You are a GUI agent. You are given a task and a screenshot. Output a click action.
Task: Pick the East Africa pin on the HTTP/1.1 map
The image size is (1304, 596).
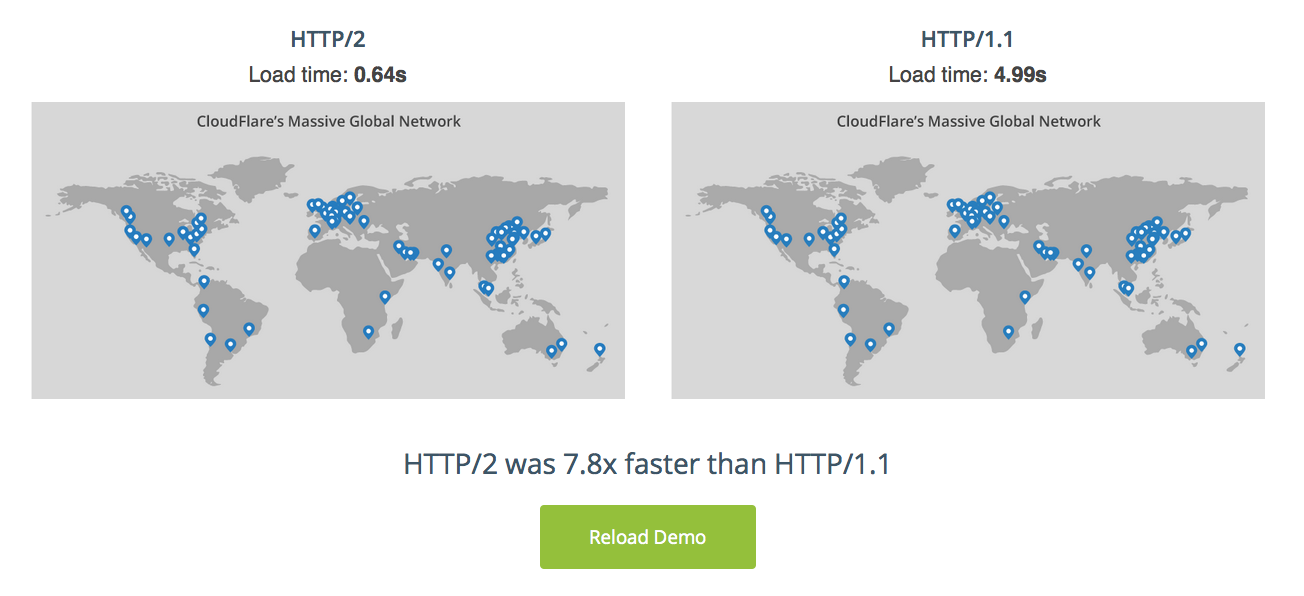point(1025,296)
